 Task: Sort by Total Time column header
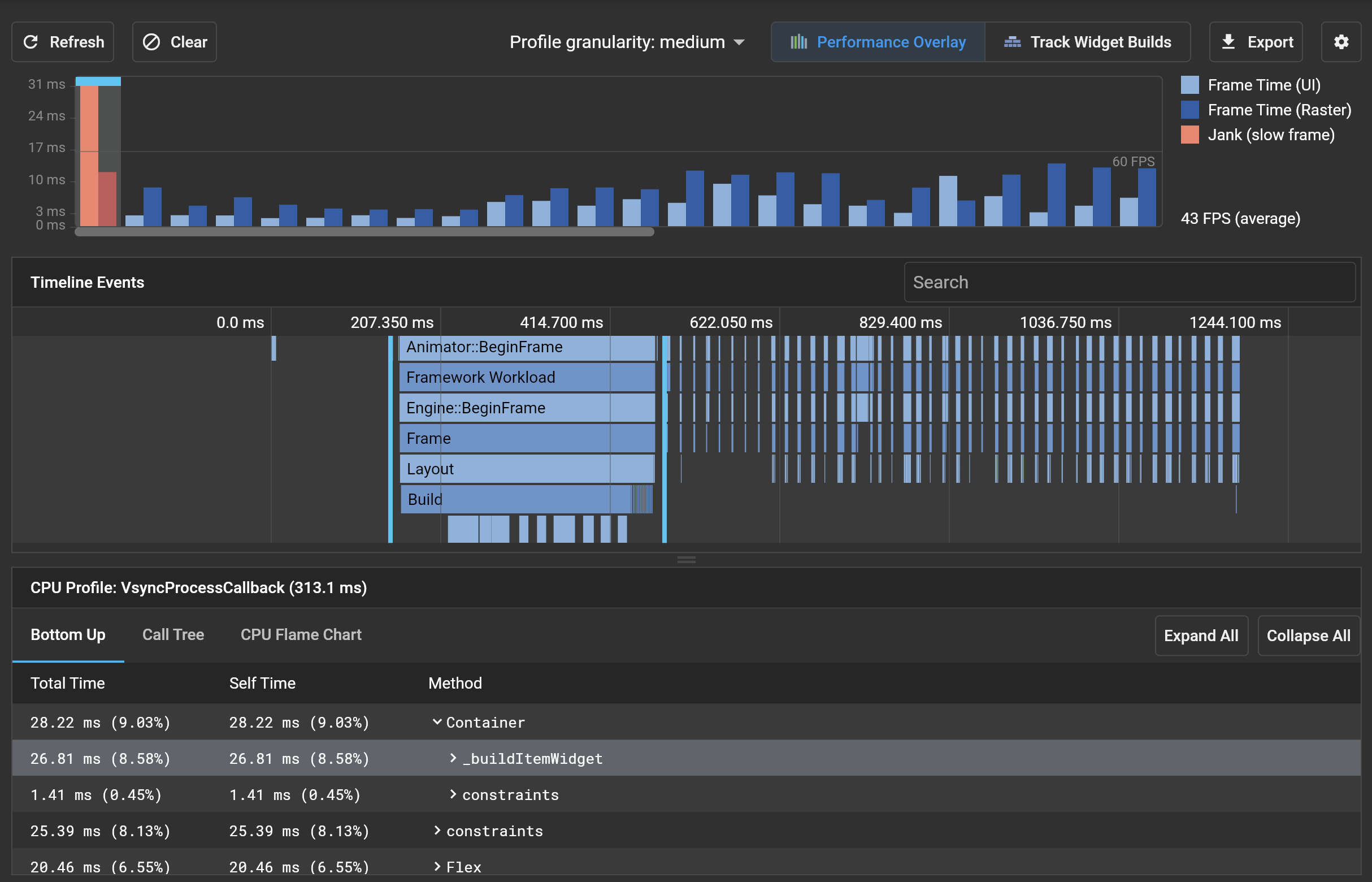pyautogui.click(x=68, y=682)
